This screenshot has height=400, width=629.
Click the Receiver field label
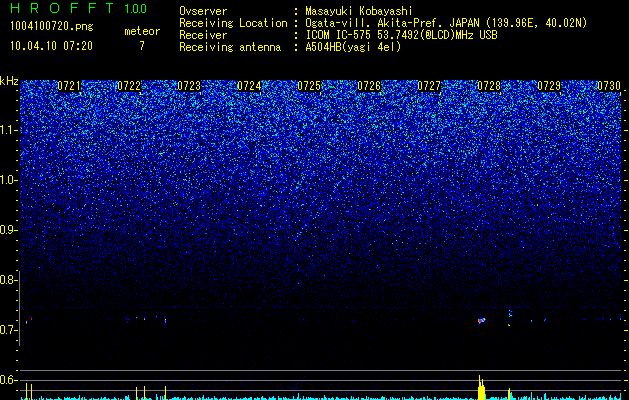click(203, 35)
